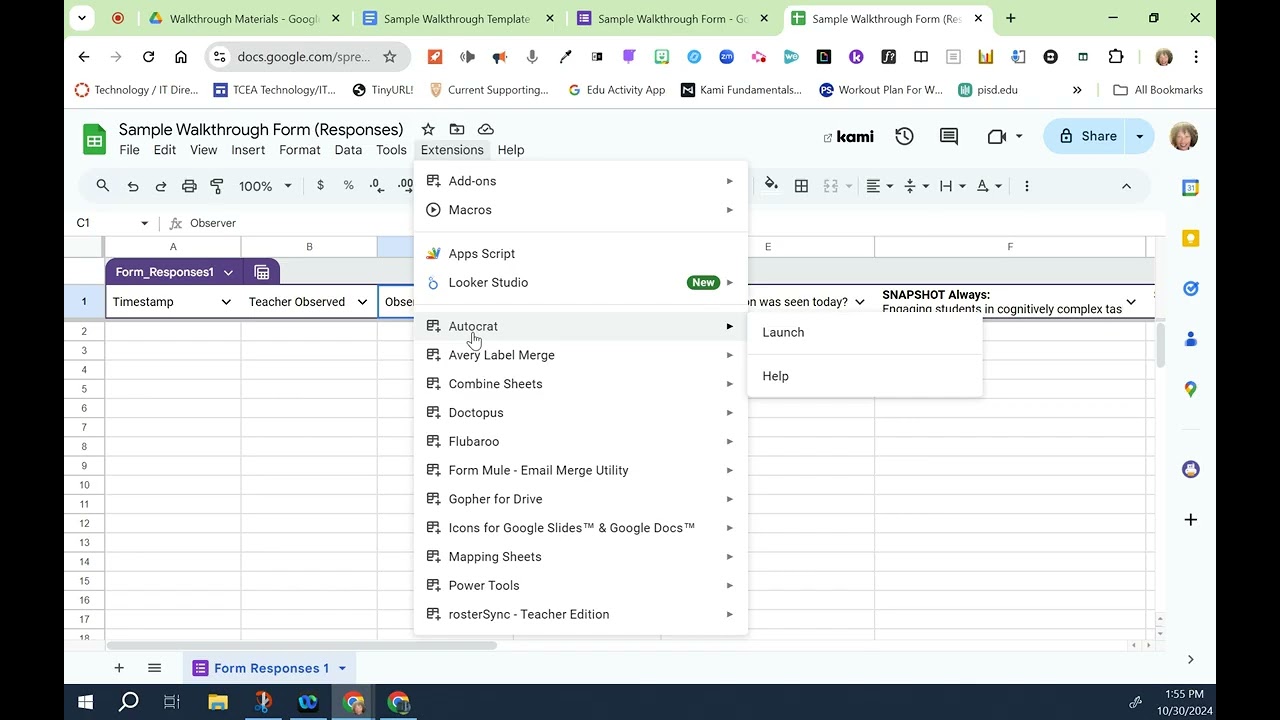Open the Tasks side panel icon
1280x720 pixels.
tap(1190, 289)
